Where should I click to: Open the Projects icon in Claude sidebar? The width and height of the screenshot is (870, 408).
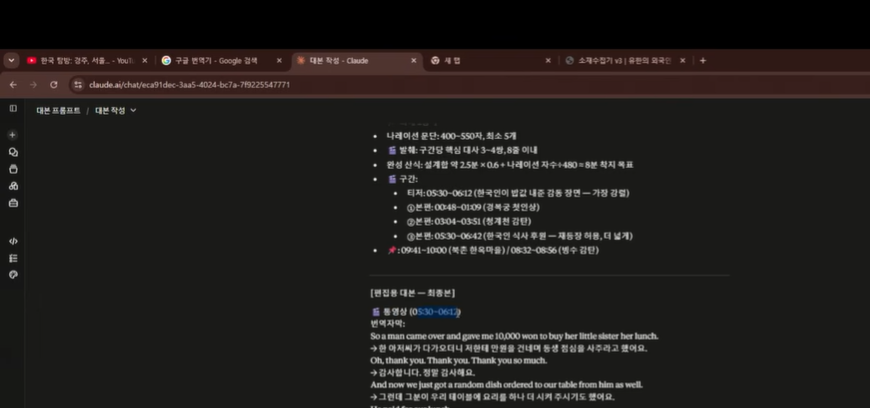(13, 169)
